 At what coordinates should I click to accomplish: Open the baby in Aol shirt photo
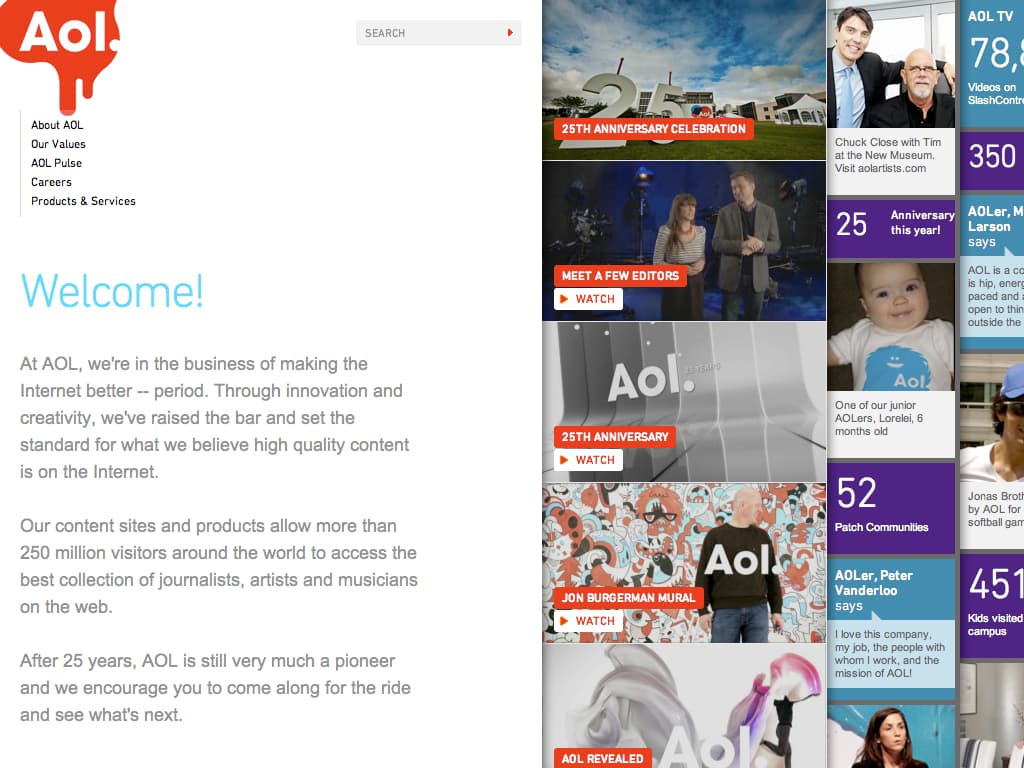[891, 327]
